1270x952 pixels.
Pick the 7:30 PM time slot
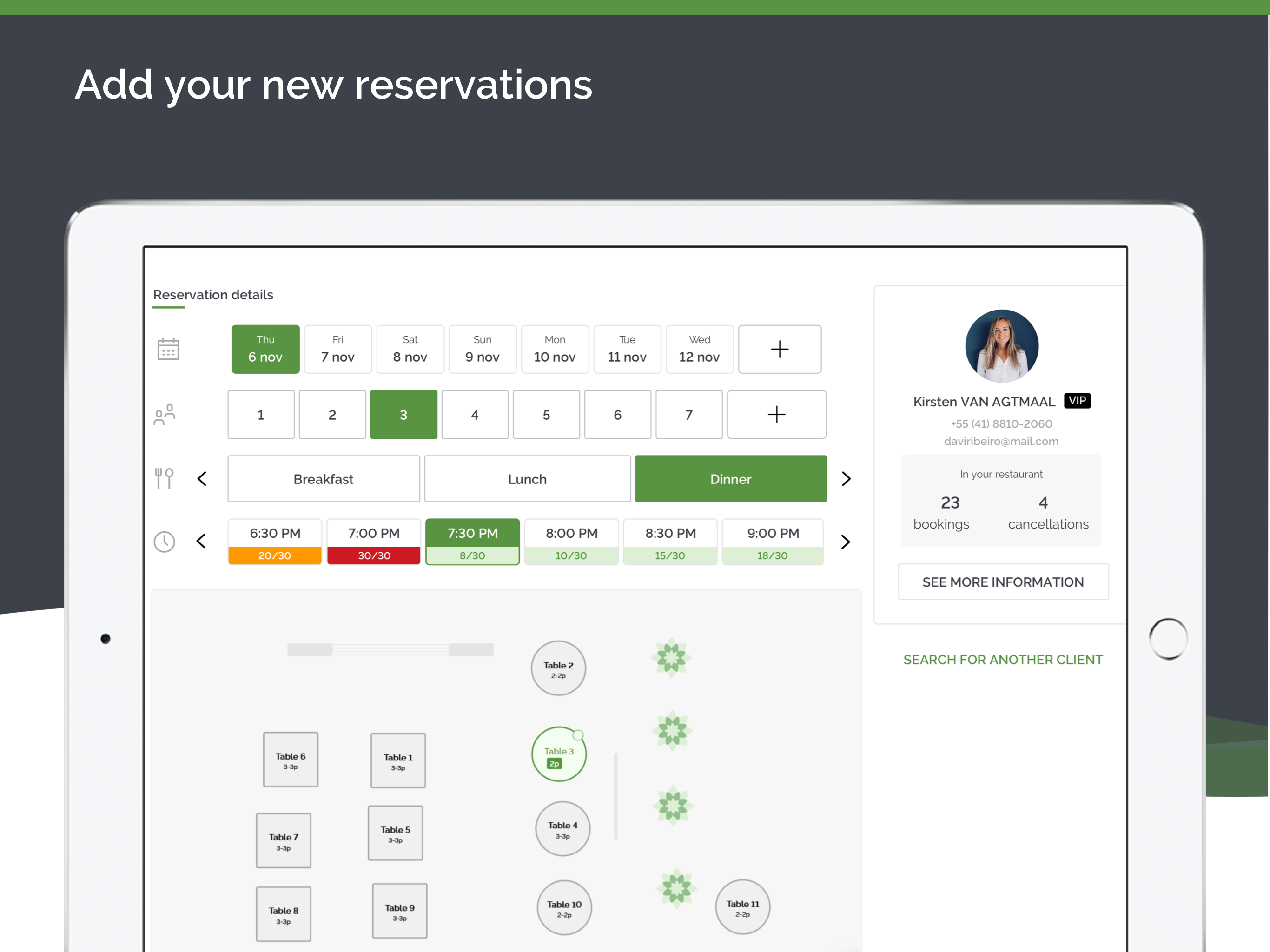pos(472,542)
